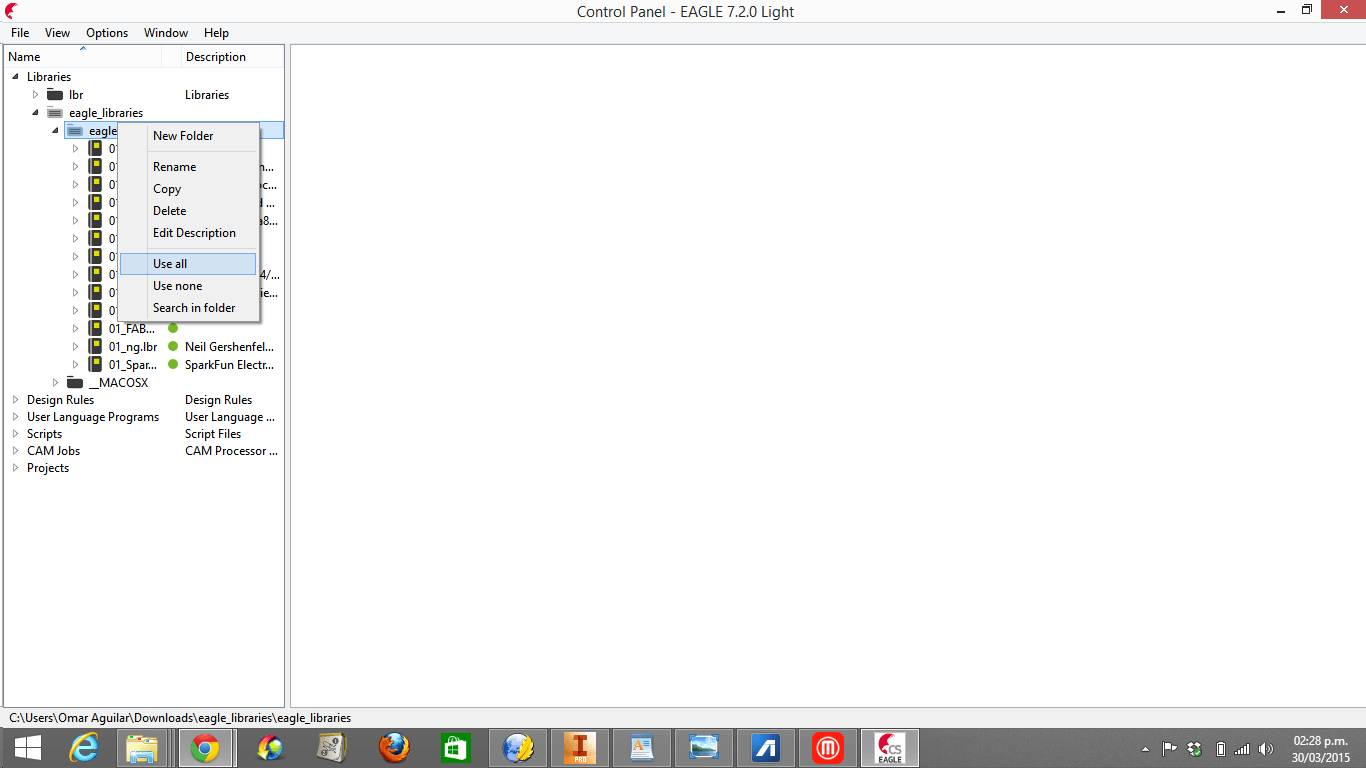This screenshot has width=1366, height=768.
Task: Choose Rename in context menu
Action: (x=188, y=167)
